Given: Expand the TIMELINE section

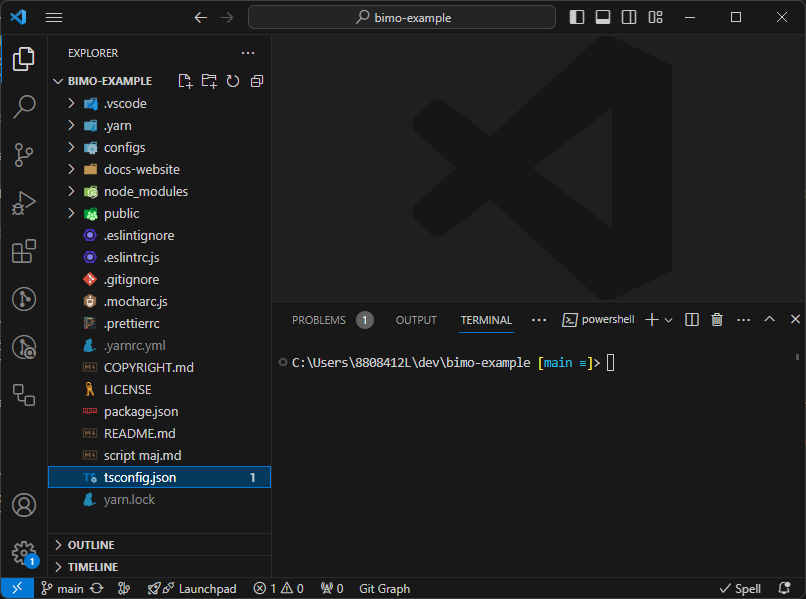Looking at the screenshot, I should 159,567.
